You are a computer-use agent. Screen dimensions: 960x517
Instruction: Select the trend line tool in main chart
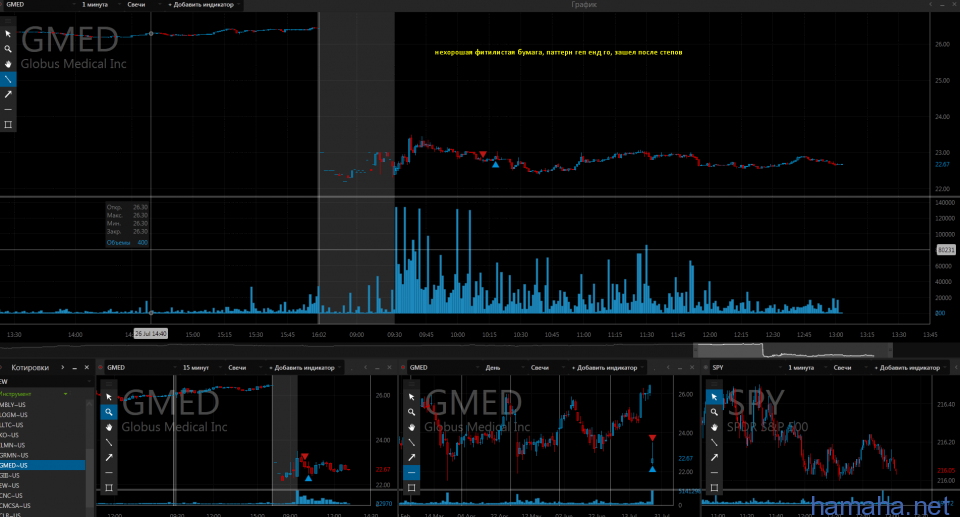point(8,79)
